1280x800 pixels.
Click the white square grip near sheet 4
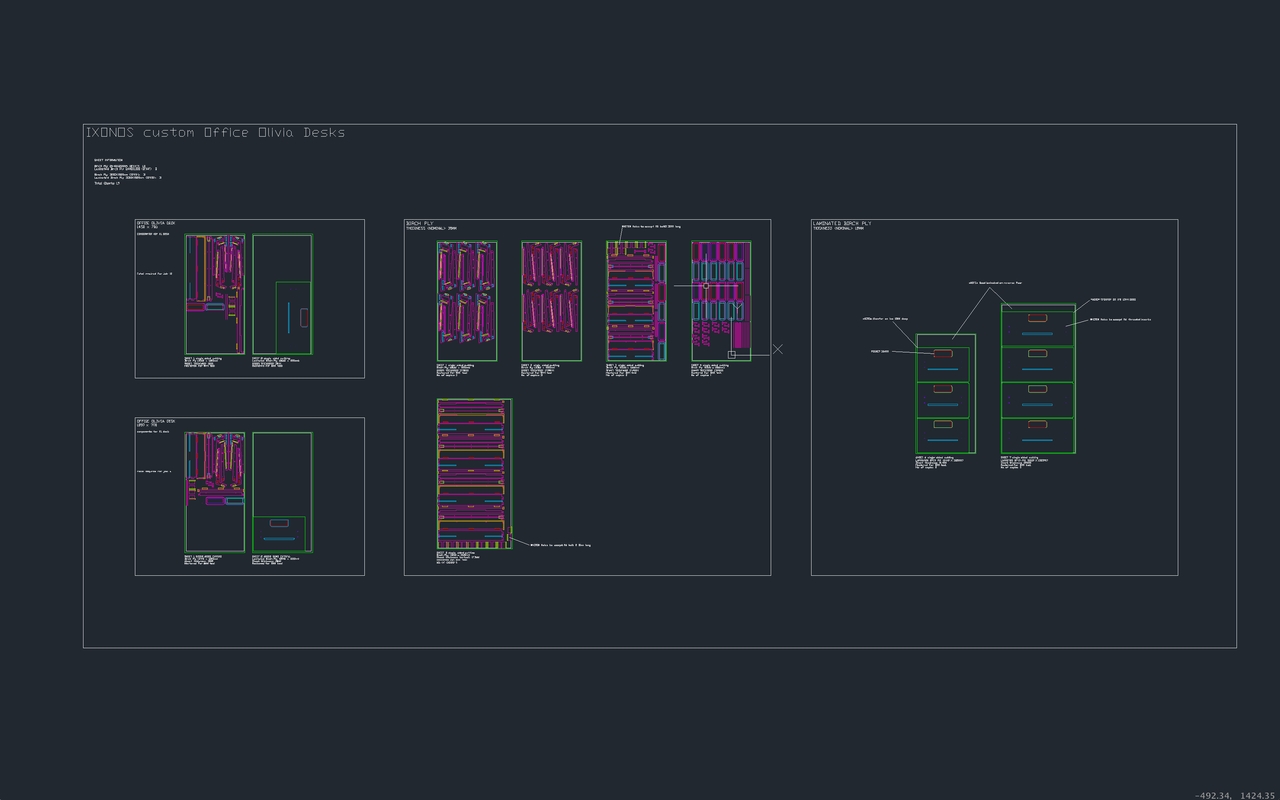tap(732, 354)
